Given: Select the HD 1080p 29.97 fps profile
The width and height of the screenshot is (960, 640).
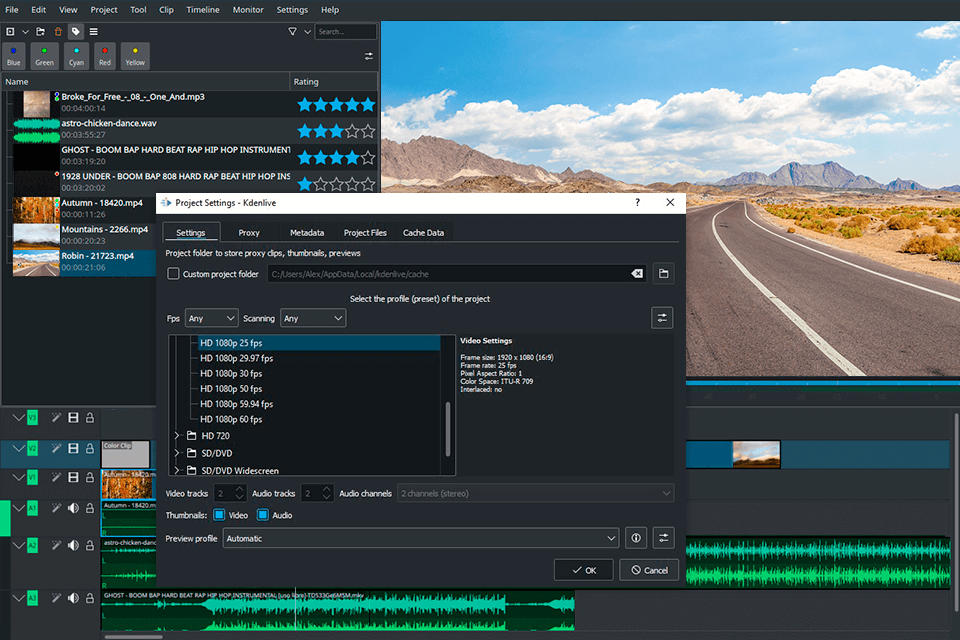Looking at the screenshot, I should [236, 358].
